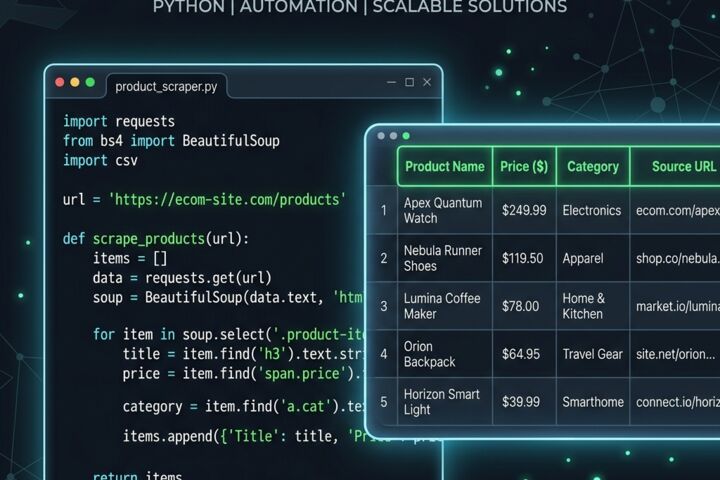The image size is (720, 480).
Task: Open the site.net/orion source URL
Action: pyautogui.click(x=675, y=354)
